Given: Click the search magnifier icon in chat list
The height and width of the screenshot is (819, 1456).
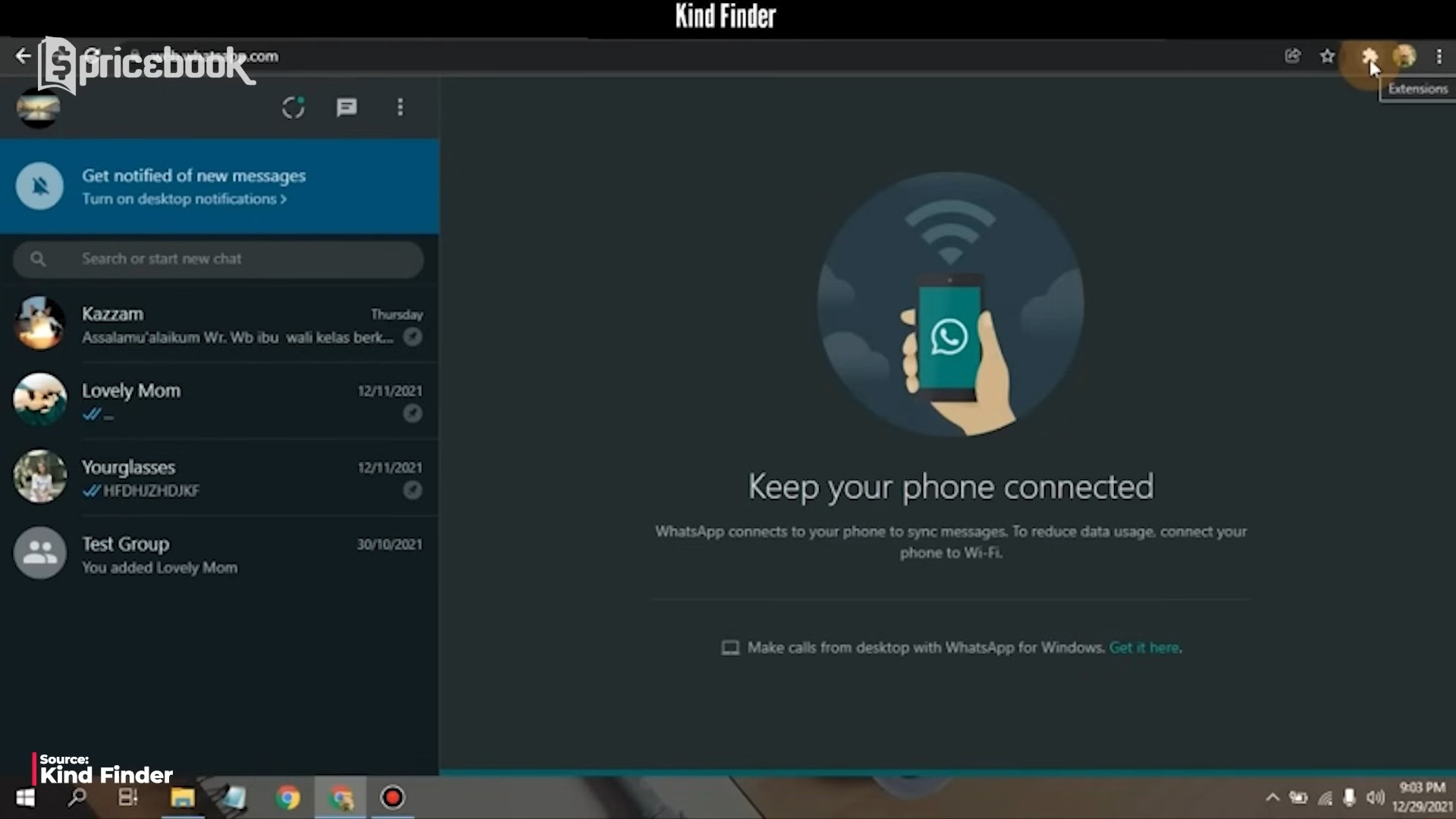Looking at the screenshot, I should [x=38, y=259].
